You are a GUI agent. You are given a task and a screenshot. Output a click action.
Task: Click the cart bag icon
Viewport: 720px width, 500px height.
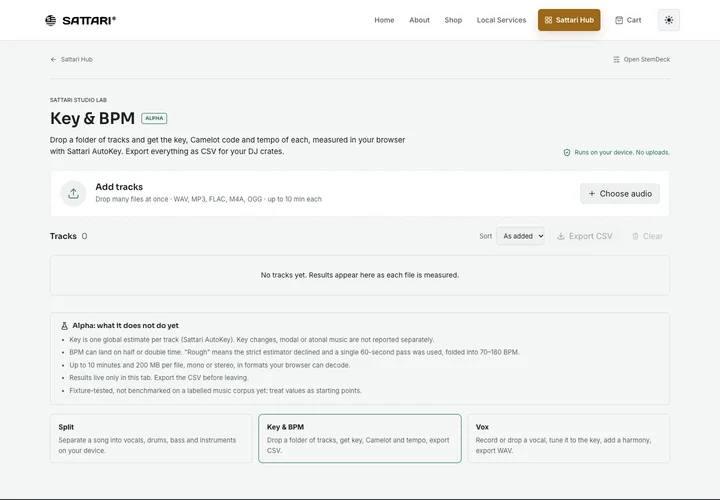[x=619, y=20]
